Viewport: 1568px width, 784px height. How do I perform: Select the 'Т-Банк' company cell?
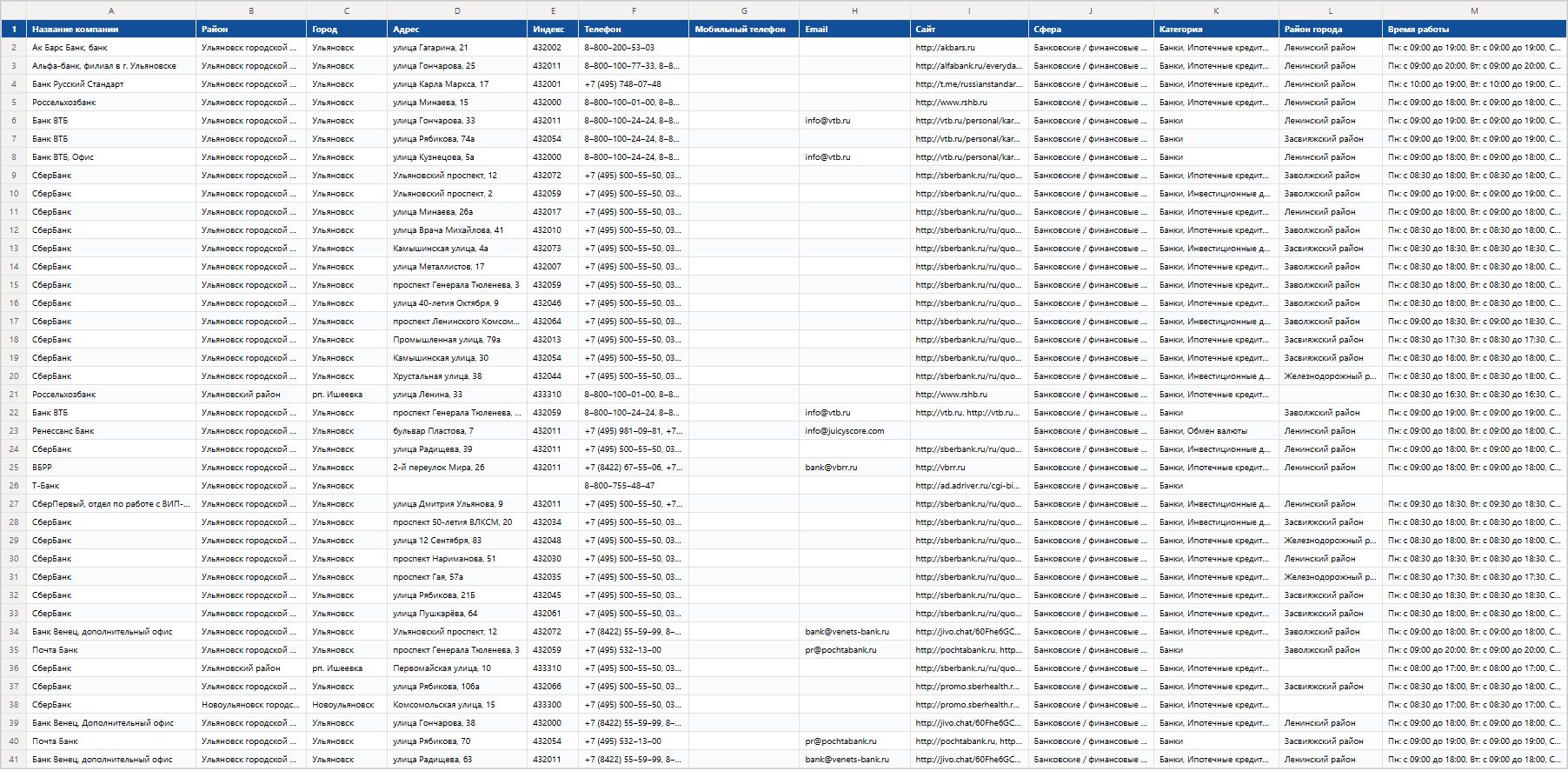pos(111,486)
